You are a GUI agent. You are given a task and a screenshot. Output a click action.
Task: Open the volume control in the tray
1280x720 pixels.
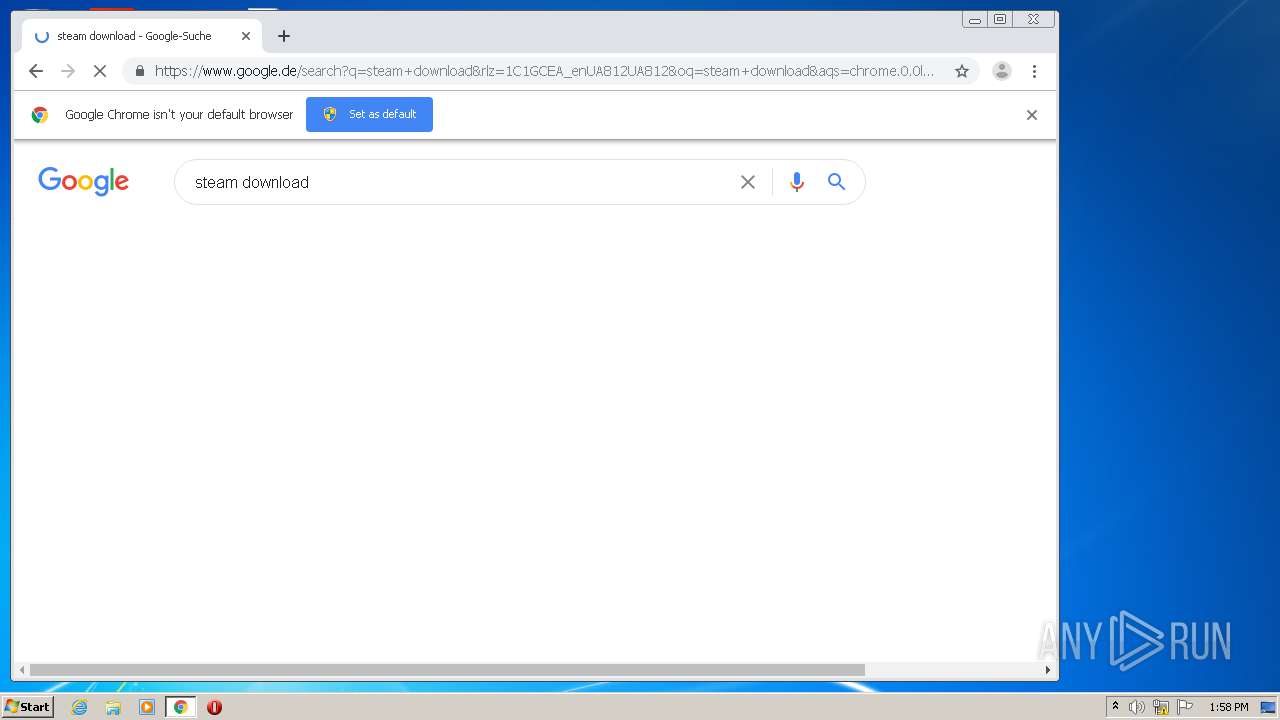[x=1137, y=707]
